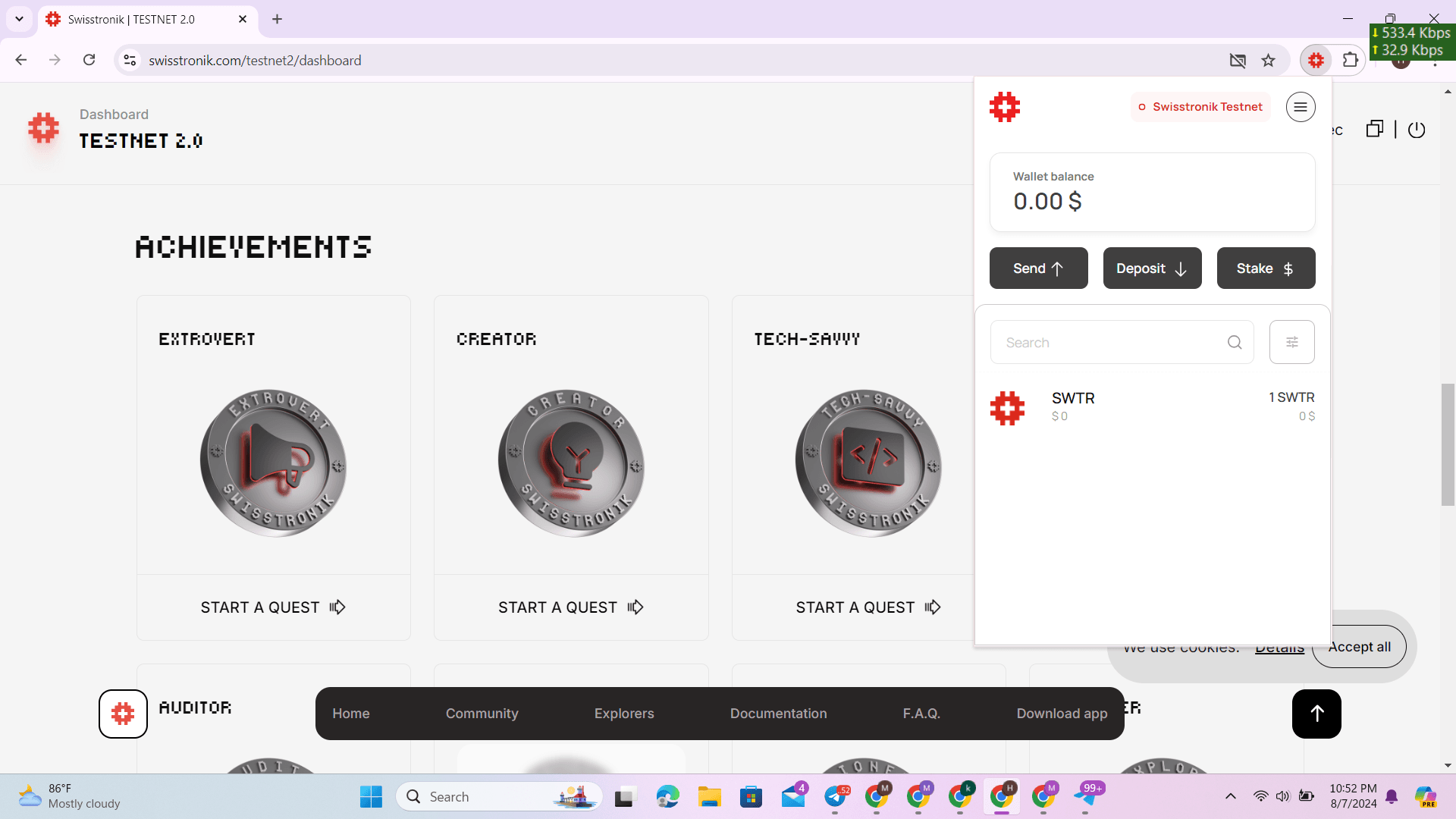Open the browser Extensions puzzle icon
Image resolution: width=1456 pixels, height=819 pixels.
(1350, 60)
